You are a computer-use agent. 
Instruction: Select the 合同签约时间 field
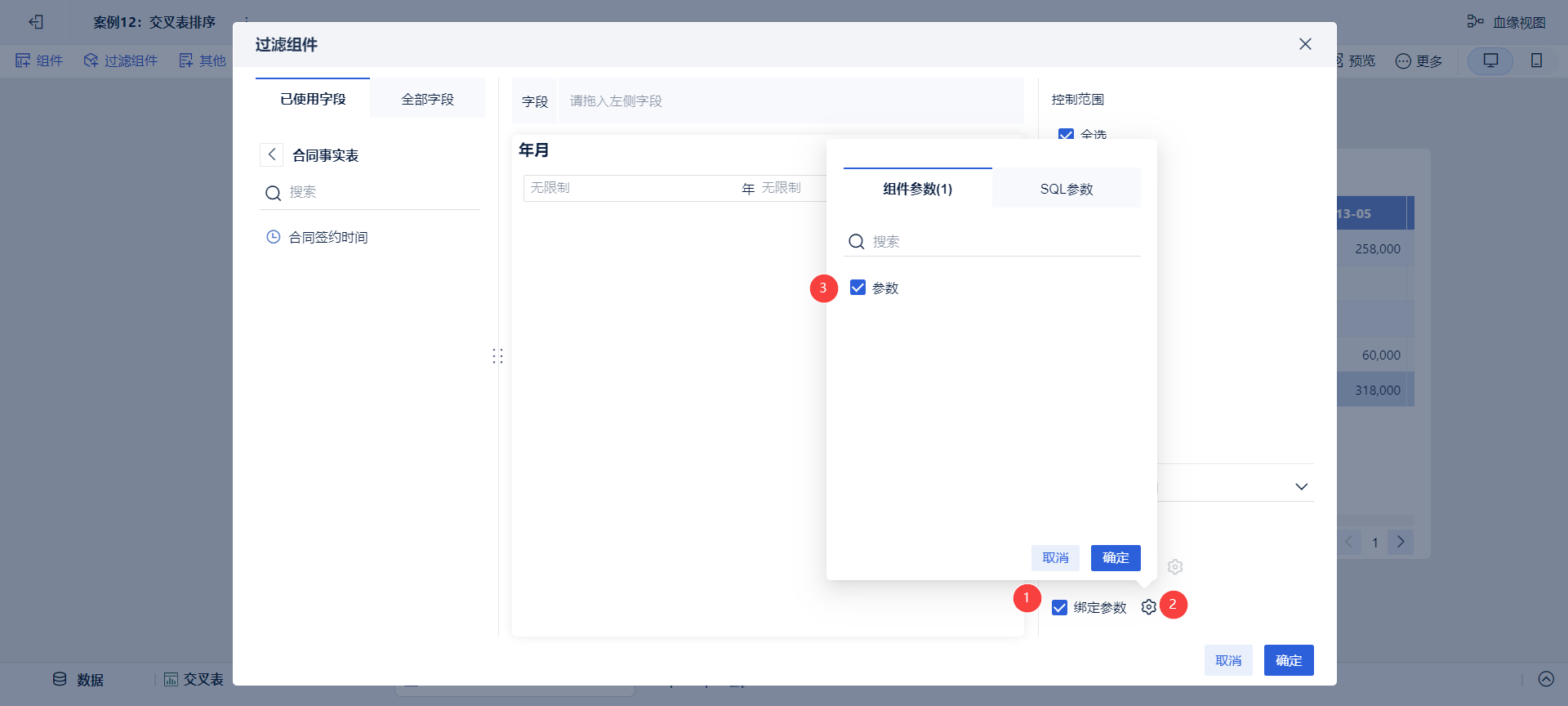(x=327, y=237)
